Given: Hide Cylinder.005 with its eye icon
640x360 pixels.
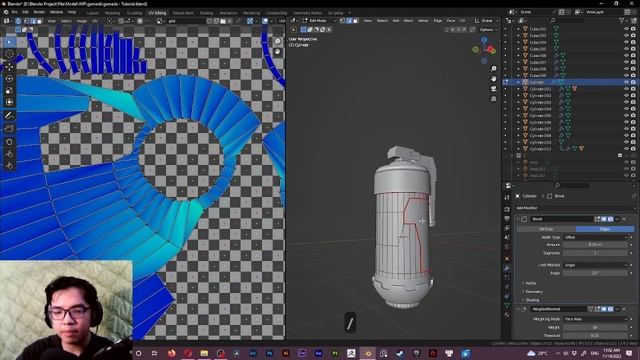Looking at the screenshot, I should 626,116.
